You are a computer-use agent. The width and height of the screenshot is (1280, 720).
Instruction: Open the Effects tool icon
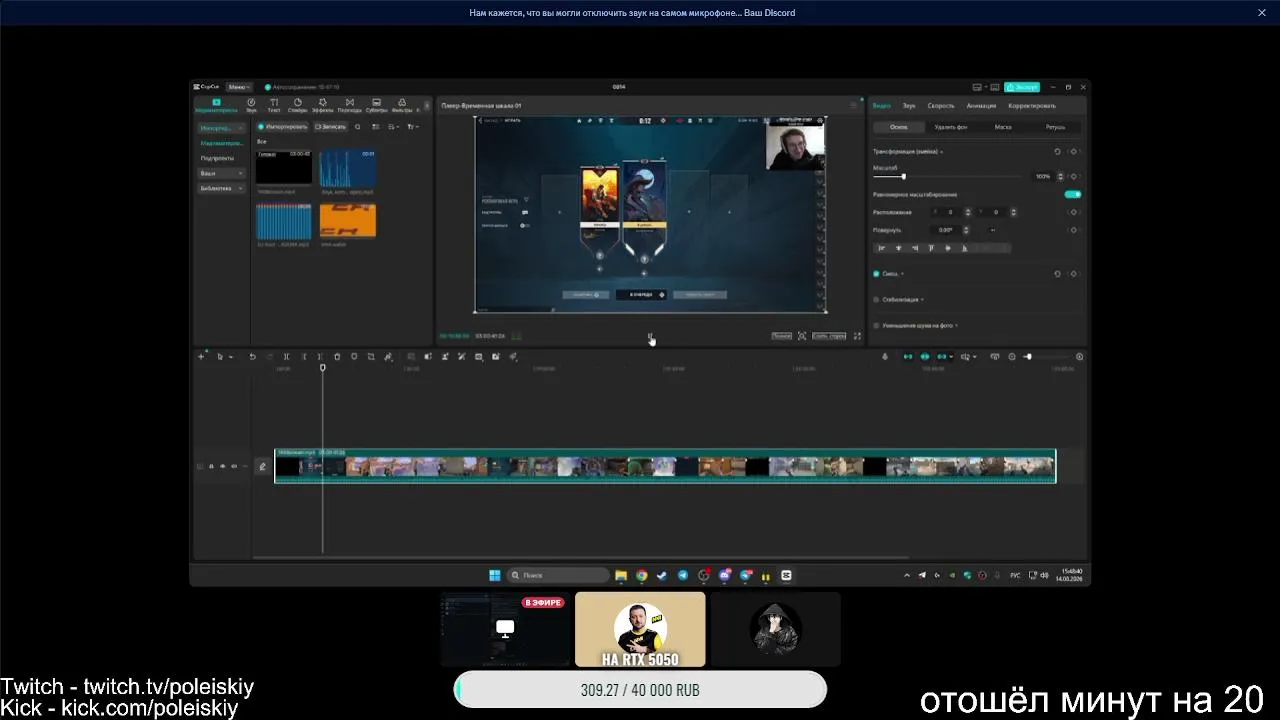coord(323,104)
